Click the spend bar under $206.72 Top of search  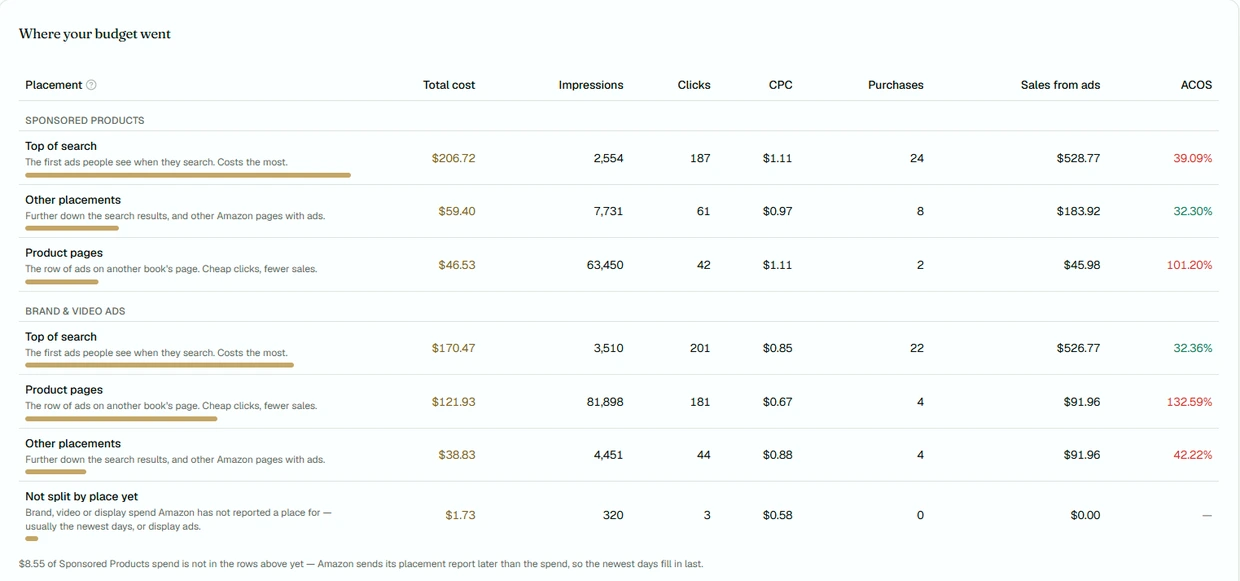(x=188, y=175)
